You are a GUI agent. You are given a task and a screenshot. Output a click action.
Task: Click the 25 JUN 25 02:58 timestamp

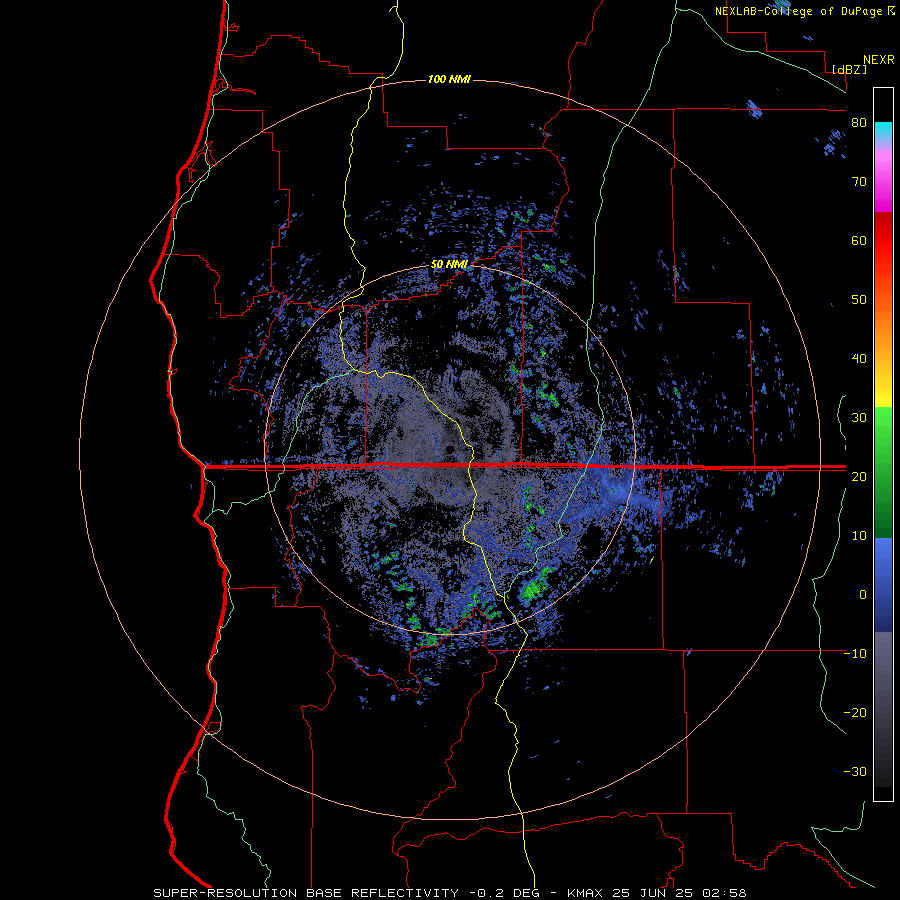click(x=678, y=893)
